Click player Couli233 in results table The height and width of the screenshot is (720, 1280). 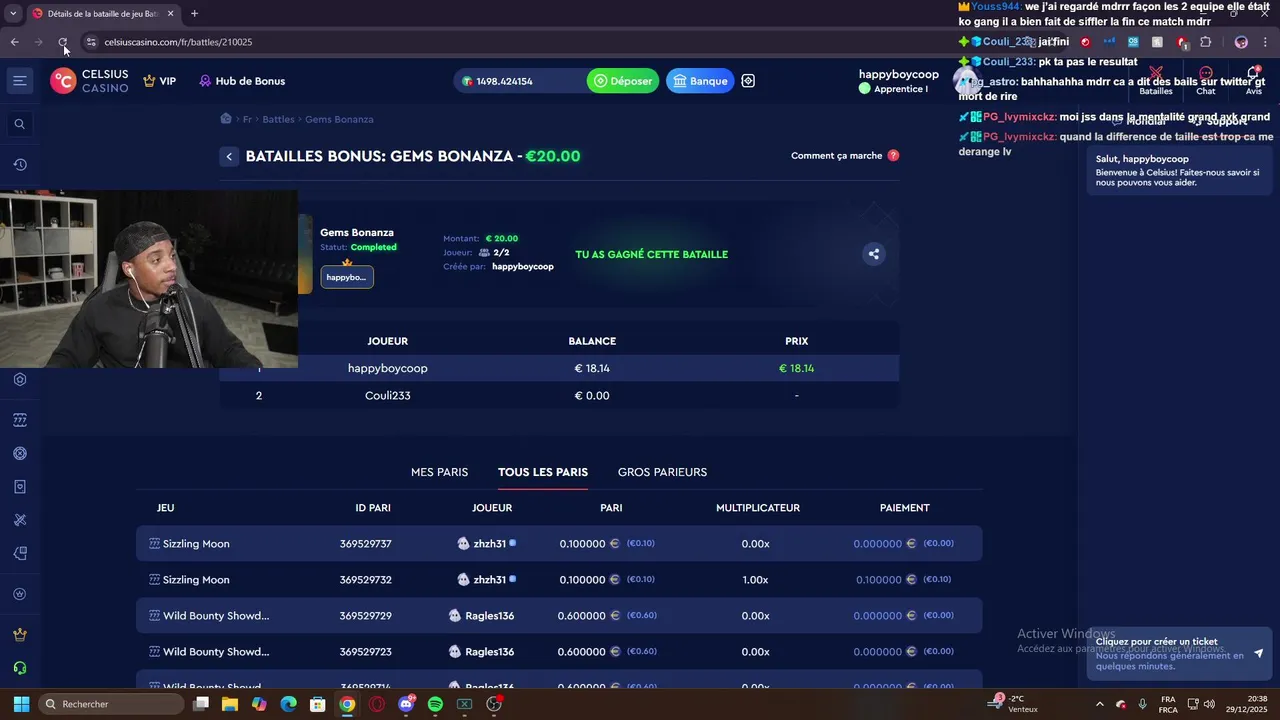tap(387, 396)
